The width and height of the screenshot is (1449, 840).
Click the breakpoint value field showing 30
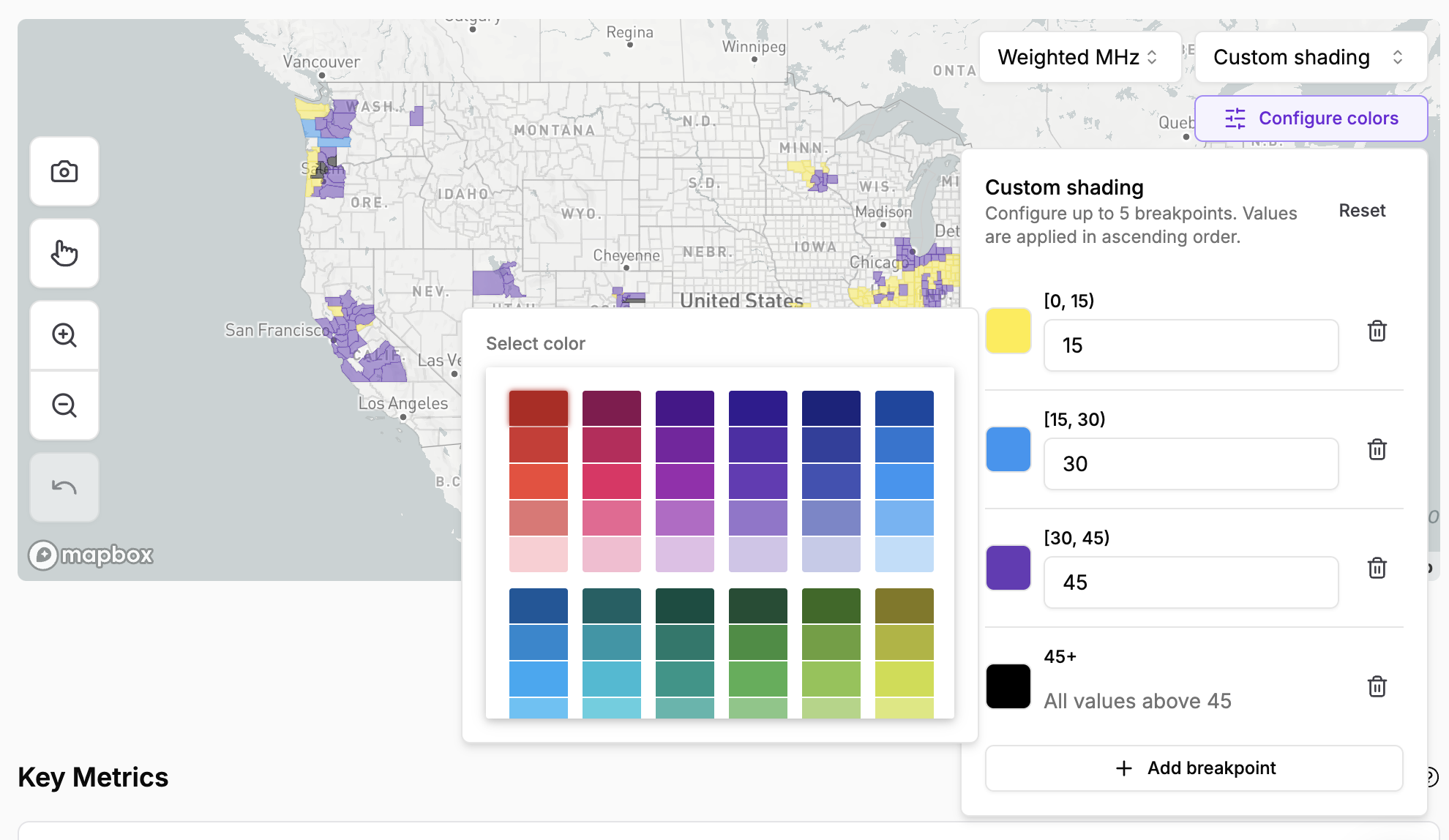tap(1191, 463)
